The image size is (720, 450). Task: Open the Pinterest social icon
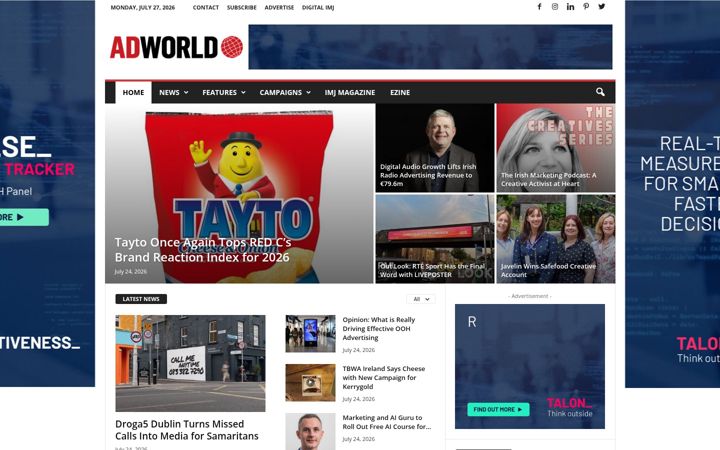pyautogui.click(x=586, y=6)
